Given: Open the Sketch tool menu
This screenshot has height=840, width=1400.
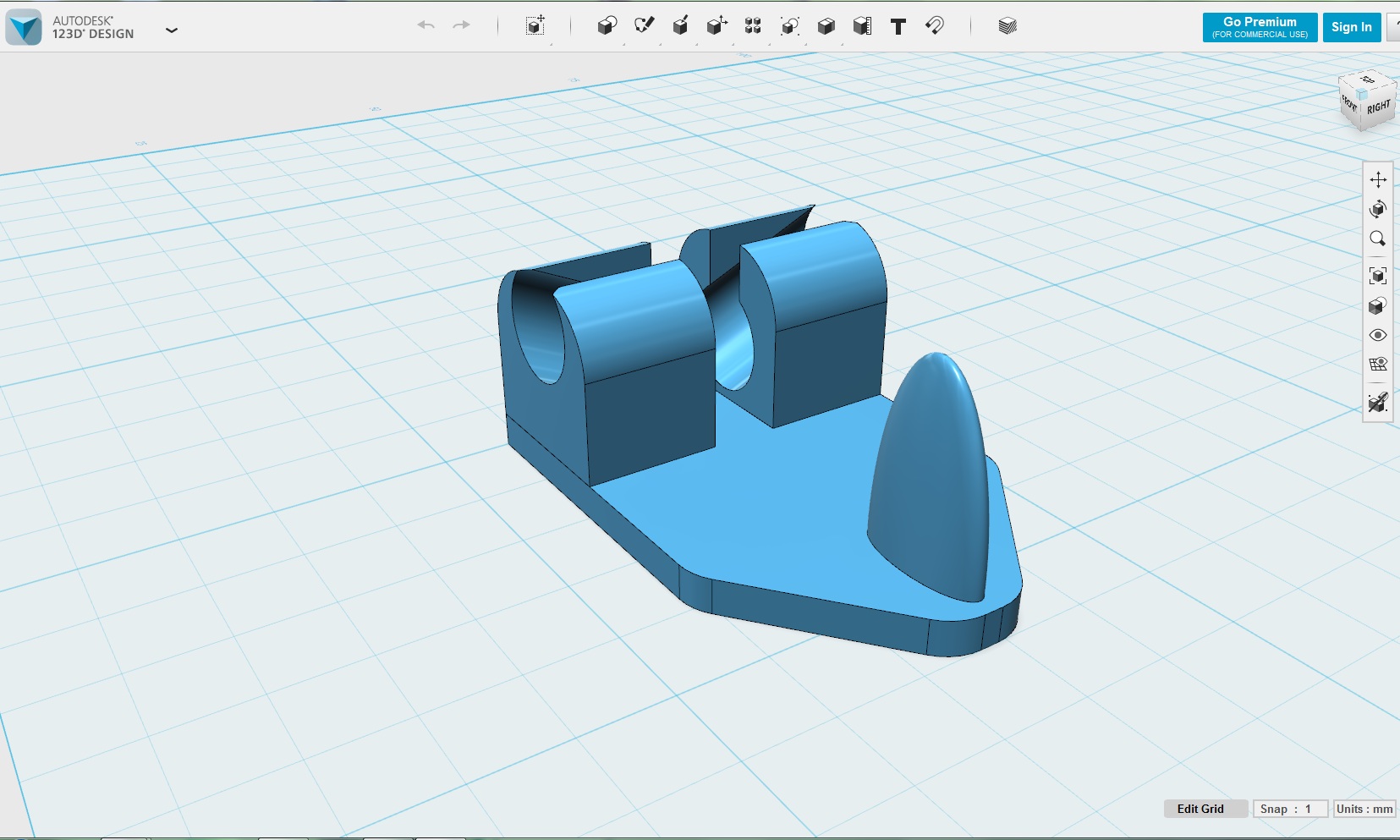Looking at the screenshot, I should (644, 25).
